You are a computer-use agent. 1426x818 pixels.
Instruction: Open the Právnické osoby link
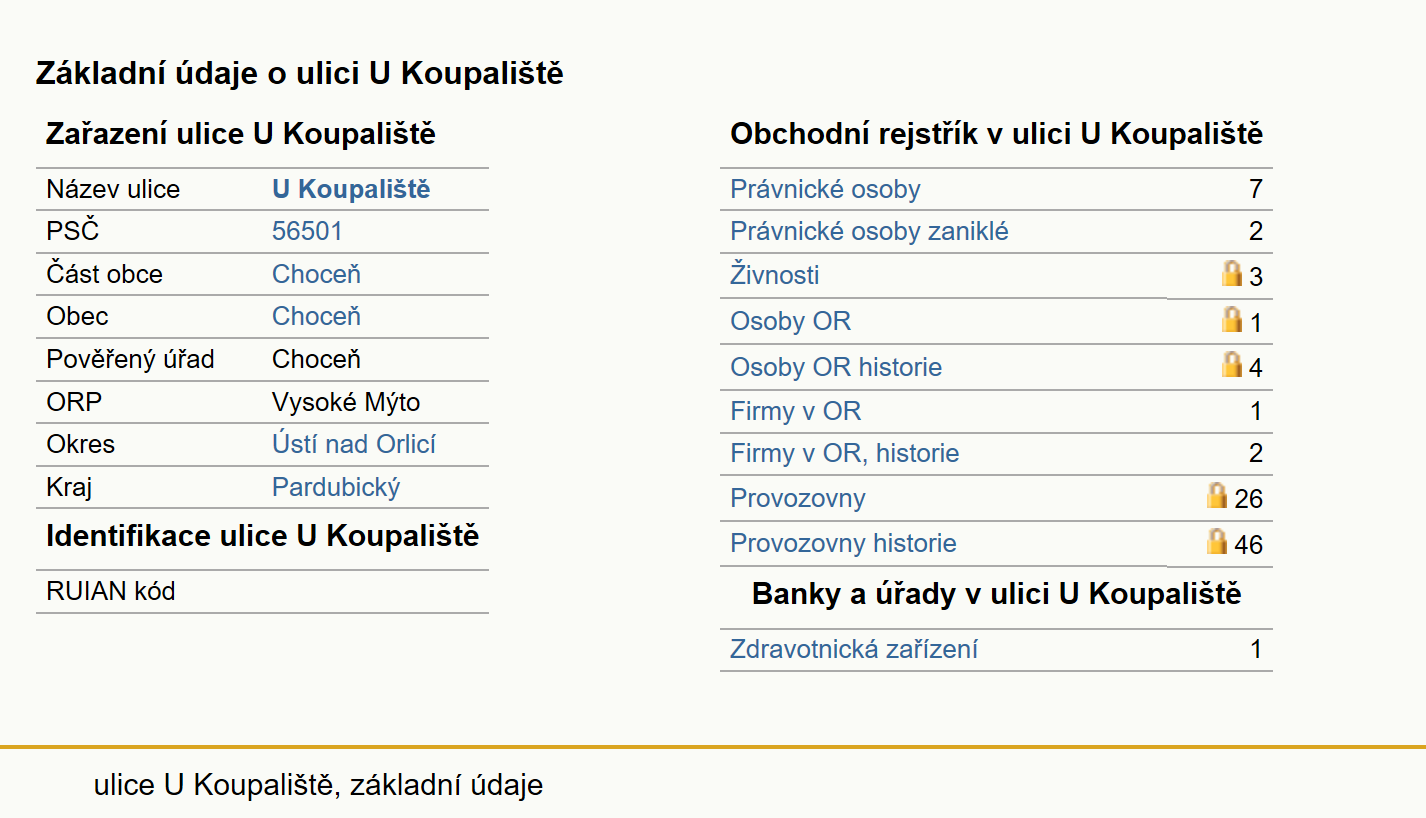tap(825, 189)
